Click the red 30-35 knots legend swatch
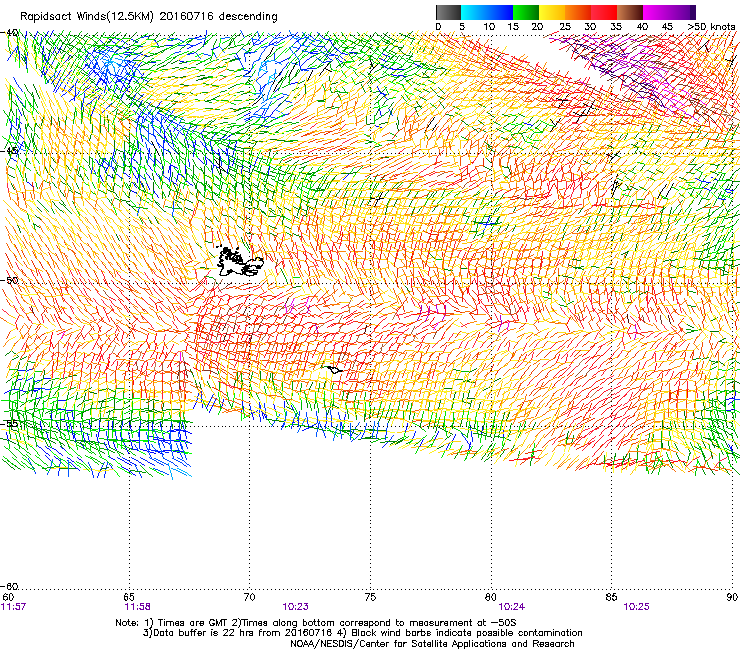Screen dimensions: 740x650 click(x=604, y=12)
